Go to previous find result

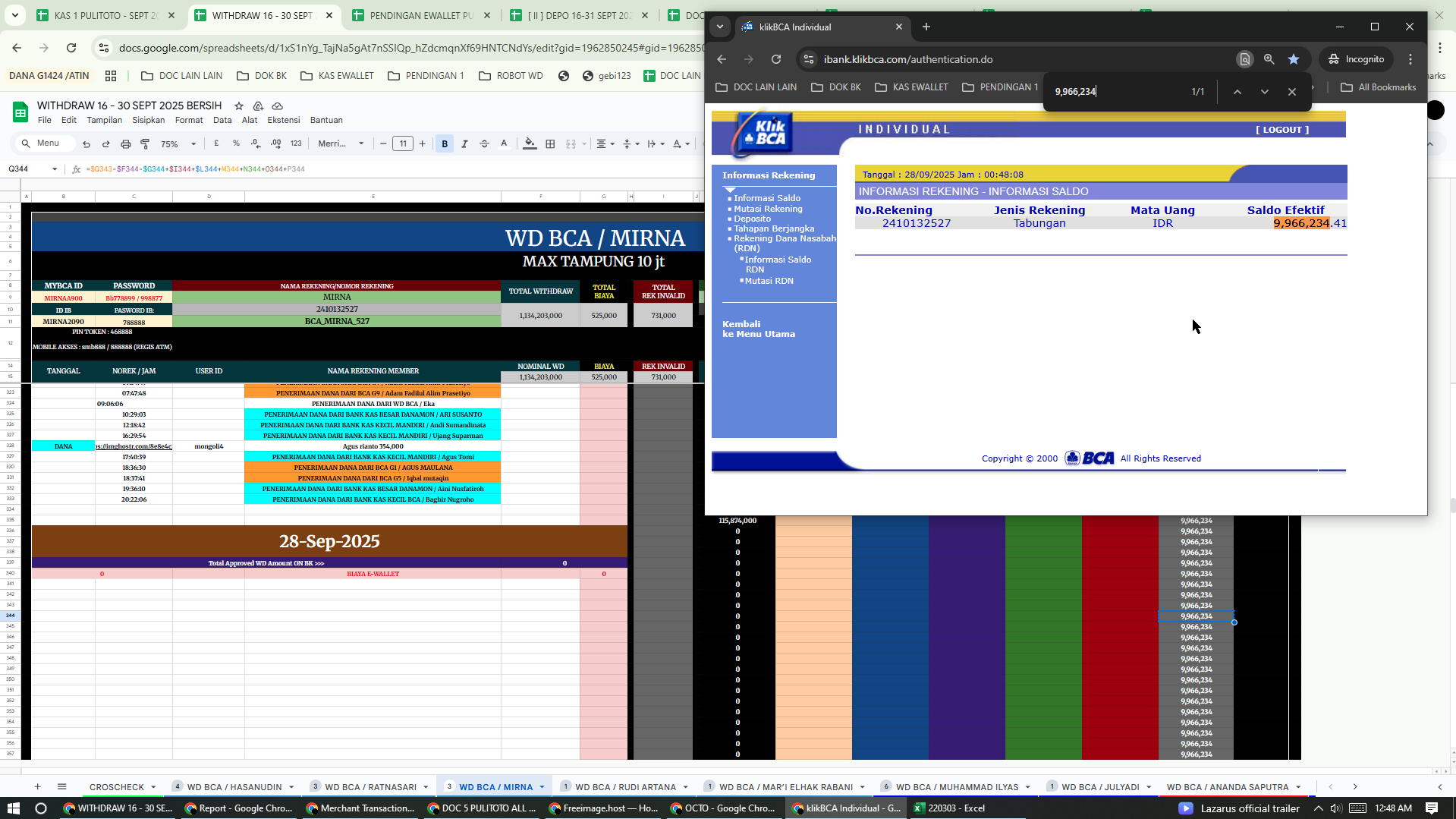pos(1237,92)
